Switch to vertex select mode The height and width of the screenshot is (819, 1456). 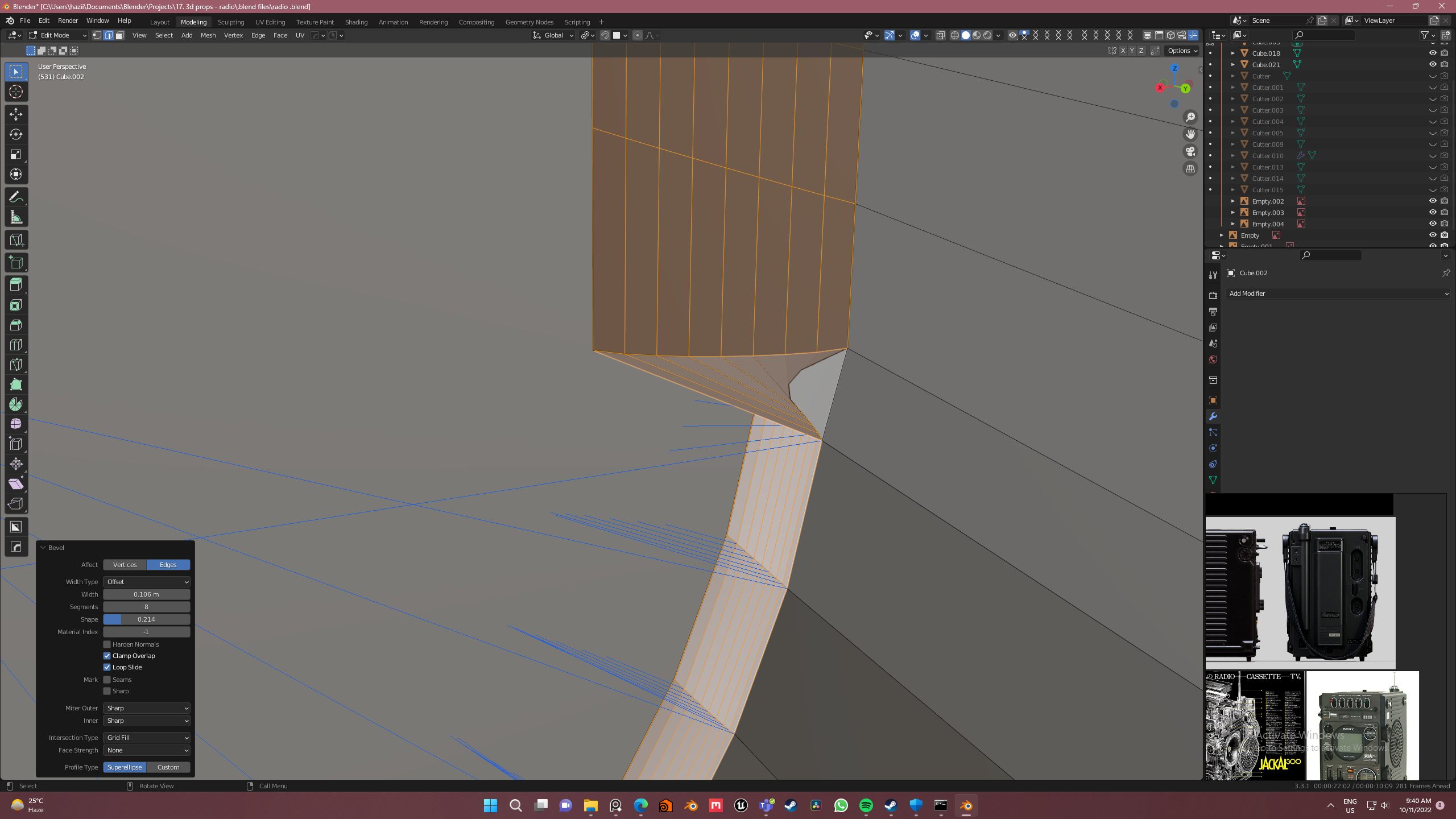point(97,35)
